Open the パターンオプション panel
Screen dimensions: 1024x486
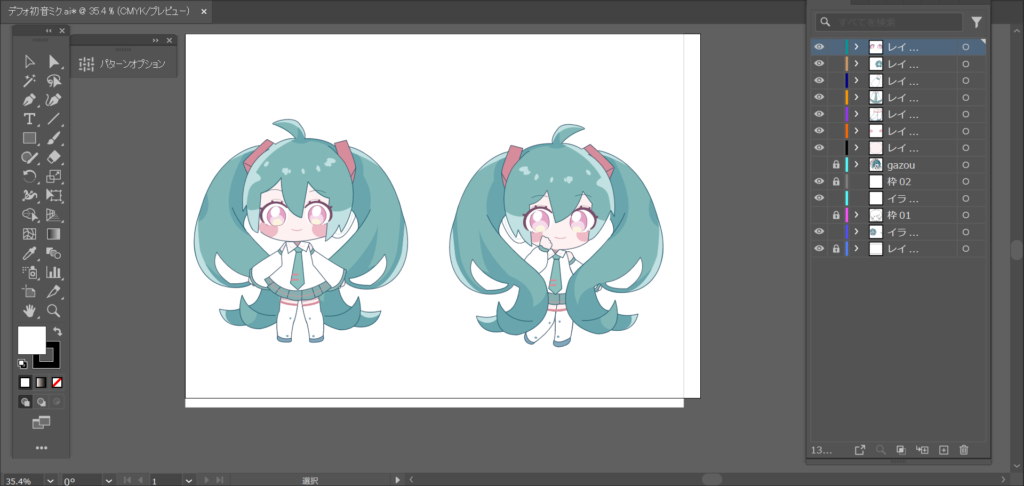(124, 63)
